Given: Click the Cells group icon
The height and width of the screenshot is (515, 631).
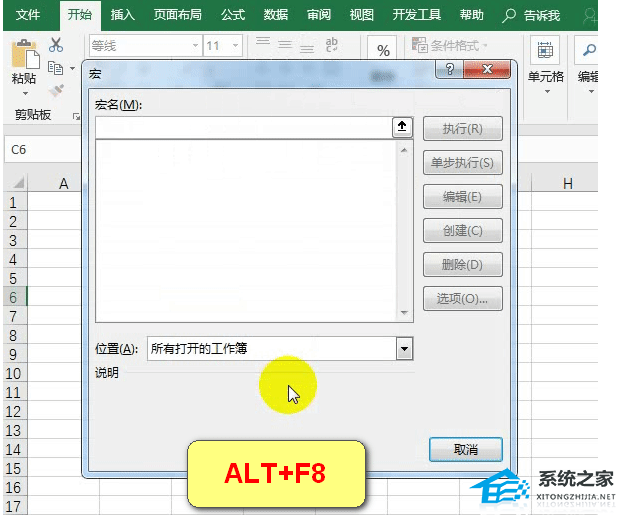Looking at the screenshot, I should click(545, 50).
